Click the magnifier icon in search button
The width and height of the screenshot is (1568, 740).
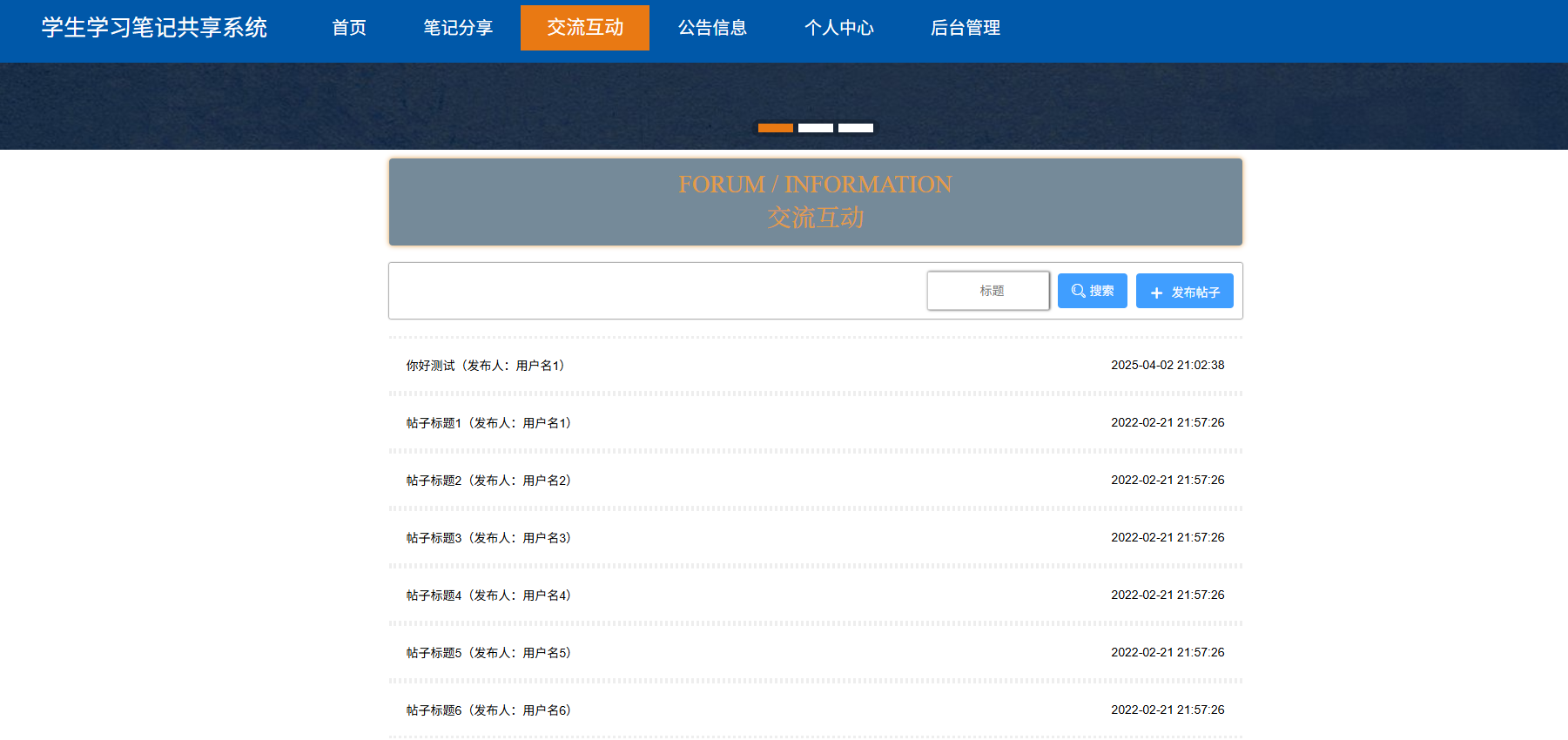(1078, 291)
